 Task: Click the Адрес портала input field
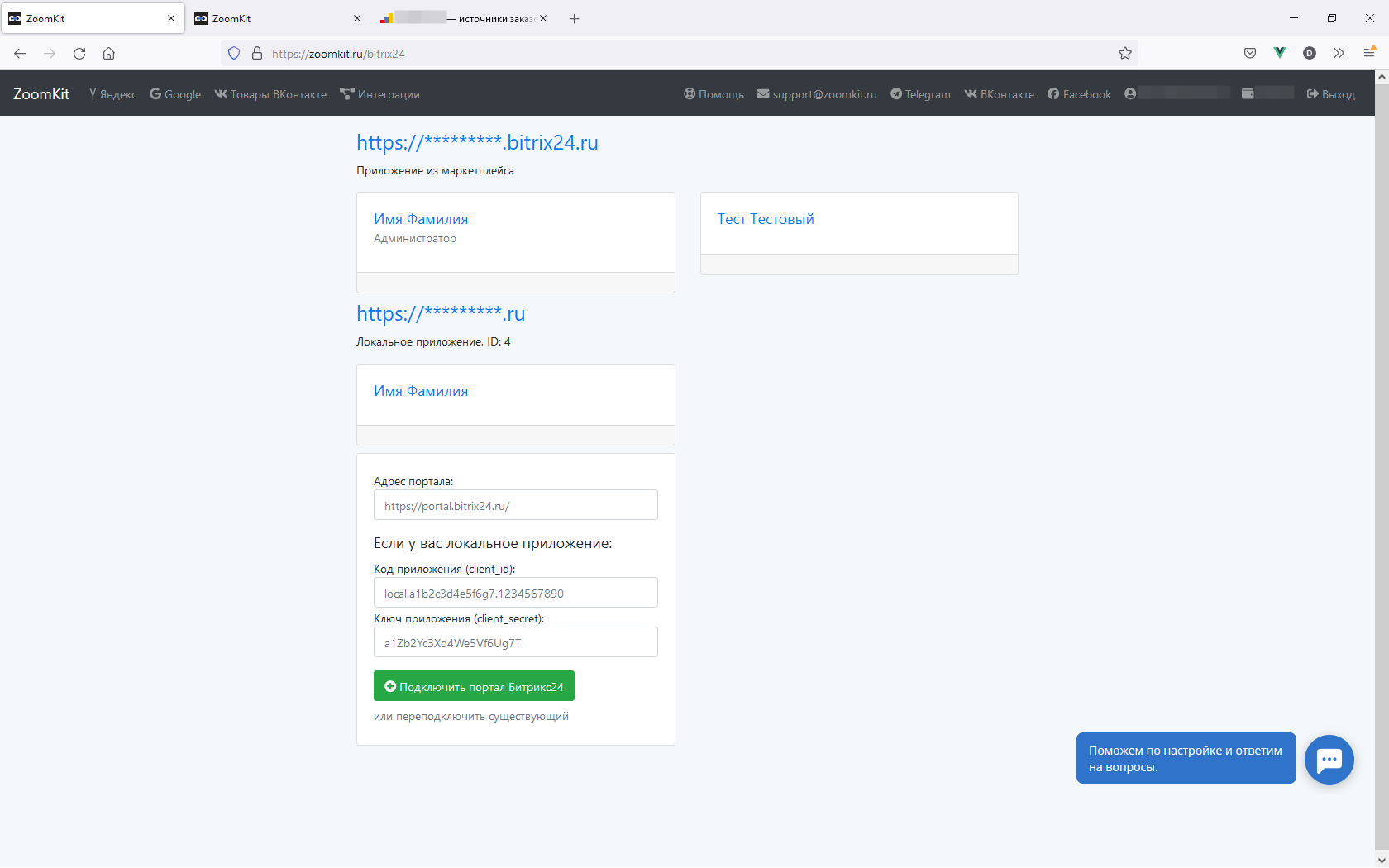[516, 505]
